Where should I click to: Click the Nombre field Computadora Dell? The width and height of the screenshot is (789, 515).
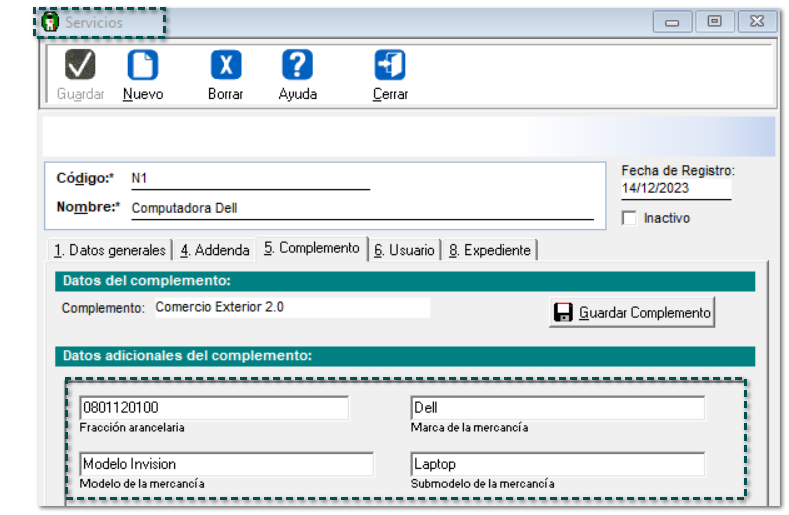362,208
